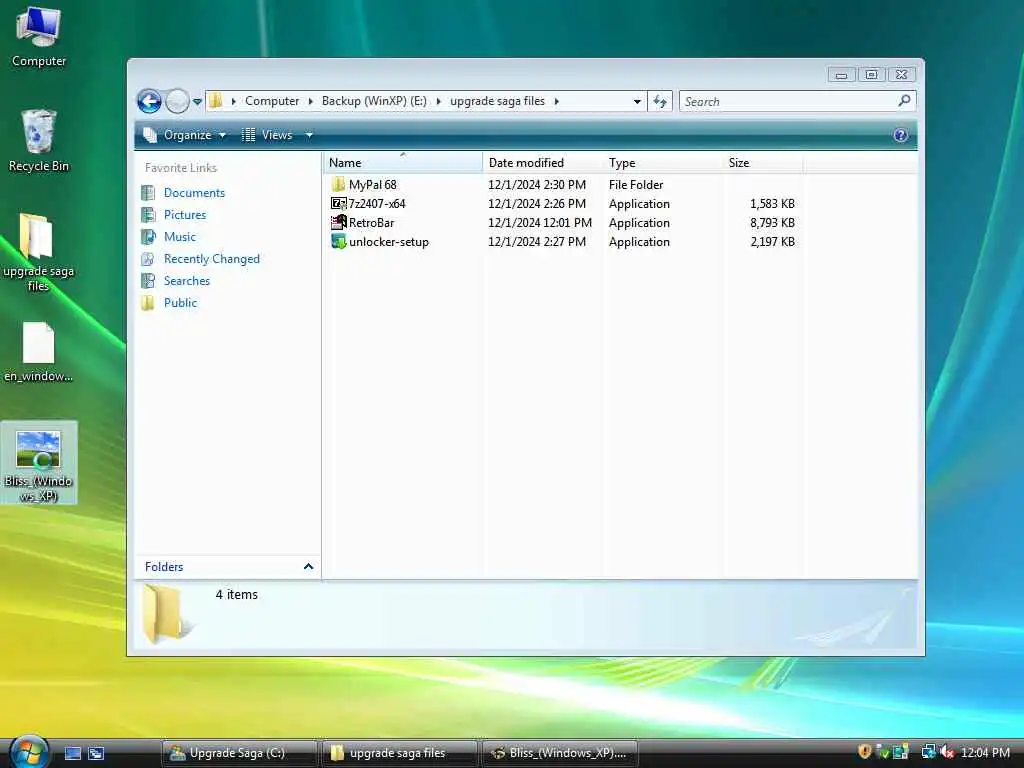Click the Windows Start orb
1024x768 pixels.
29,752
